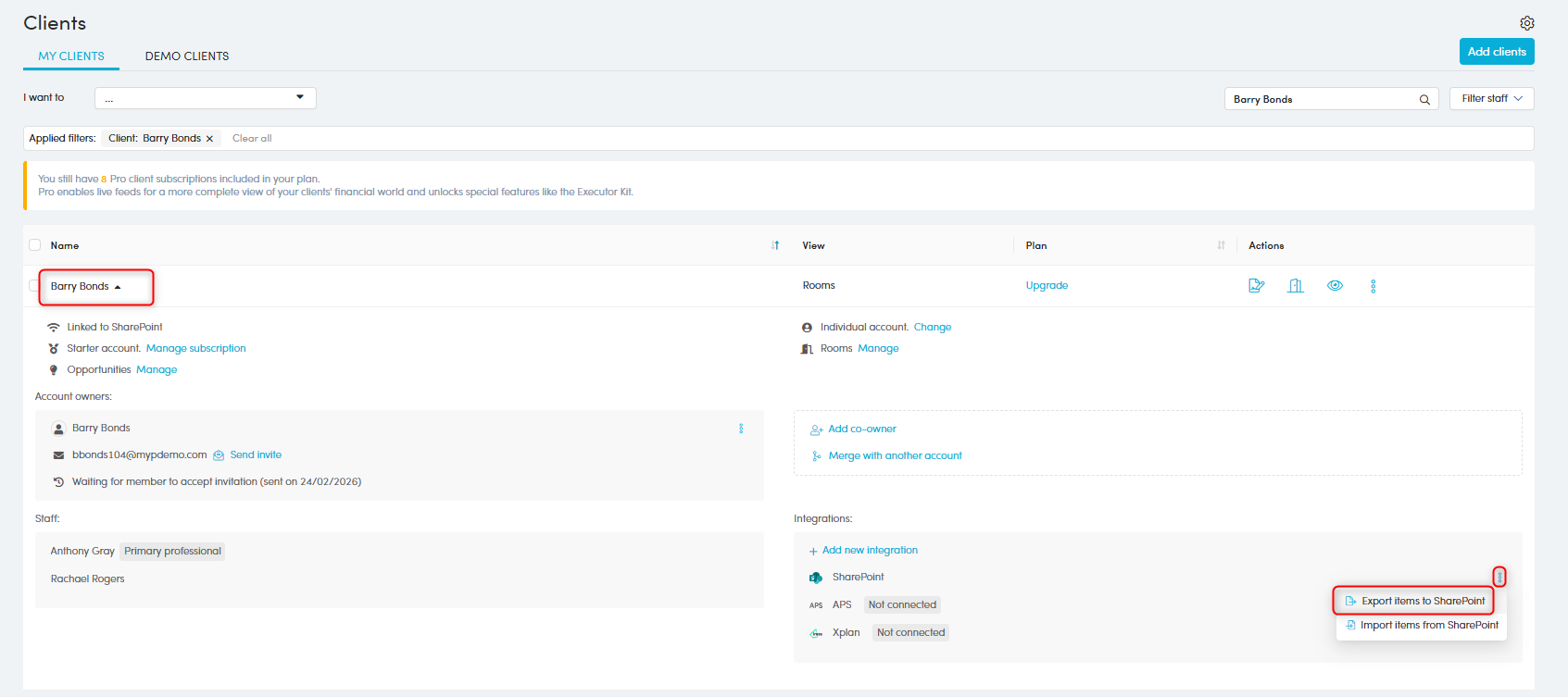Click the Add clients button

coord(1496,52)
